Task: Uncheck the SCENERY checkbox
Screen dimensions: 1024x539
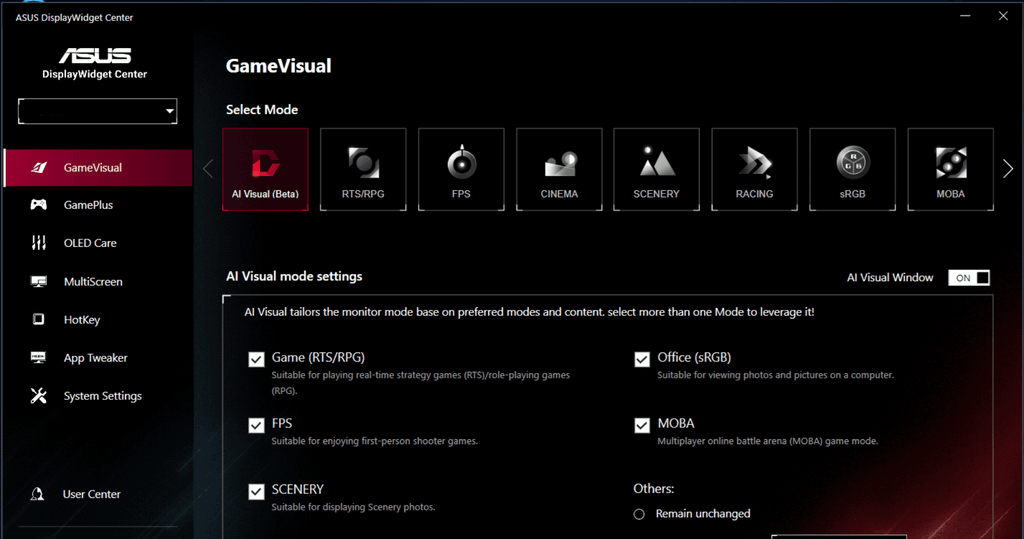Action: coord(256,491)
